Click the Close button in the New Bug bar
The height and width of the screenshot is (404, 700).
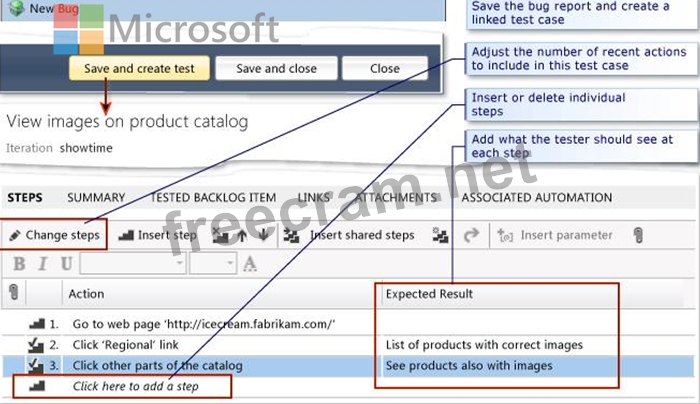(x=385, y=68)
